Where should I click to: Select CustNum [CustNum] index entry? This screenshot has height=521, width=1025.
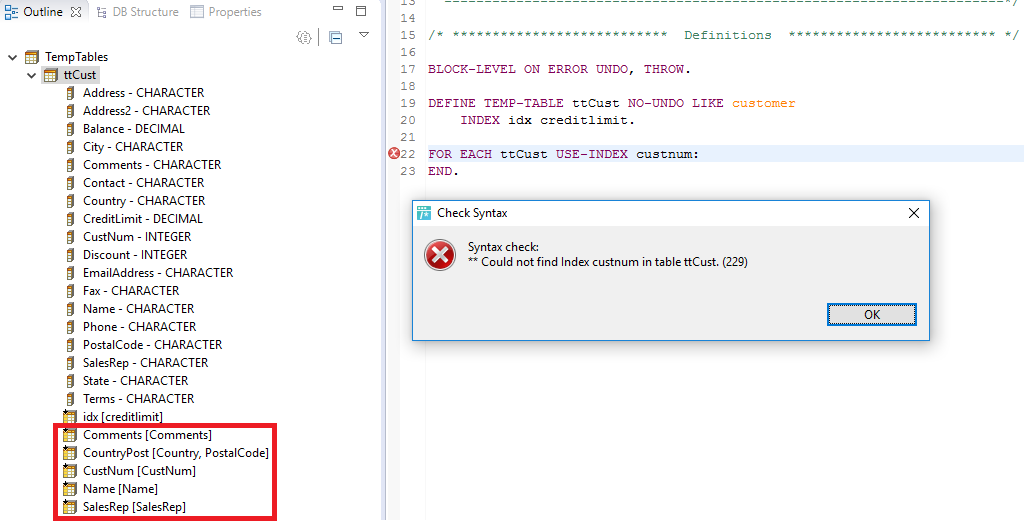pos(139,471)
